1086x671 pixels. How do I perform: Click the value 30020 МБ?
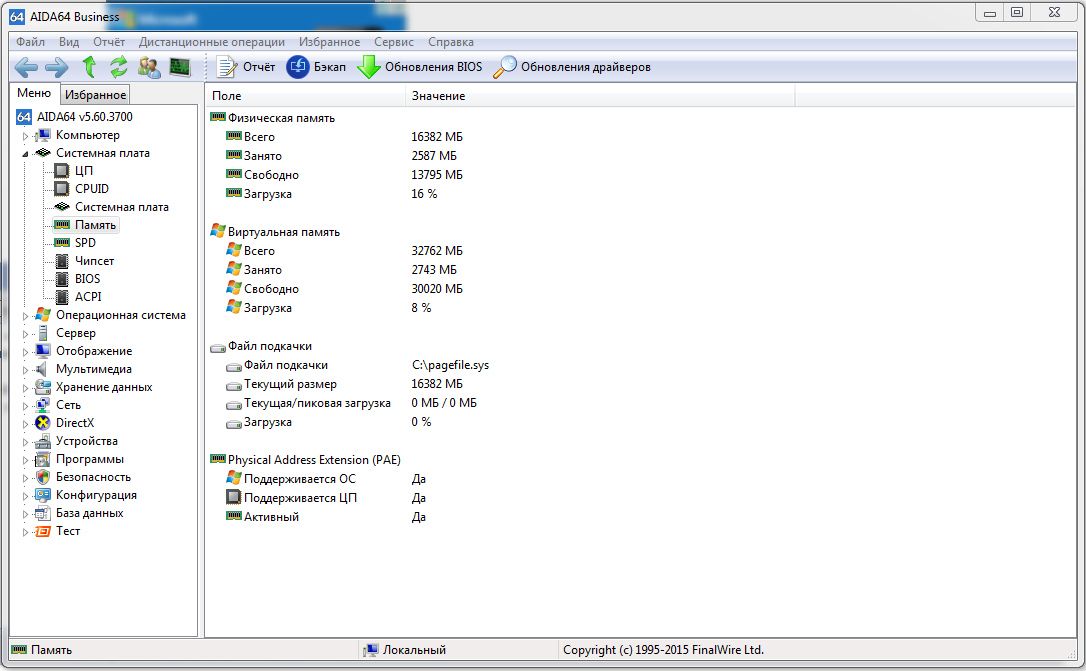click(x=437, y=289)
